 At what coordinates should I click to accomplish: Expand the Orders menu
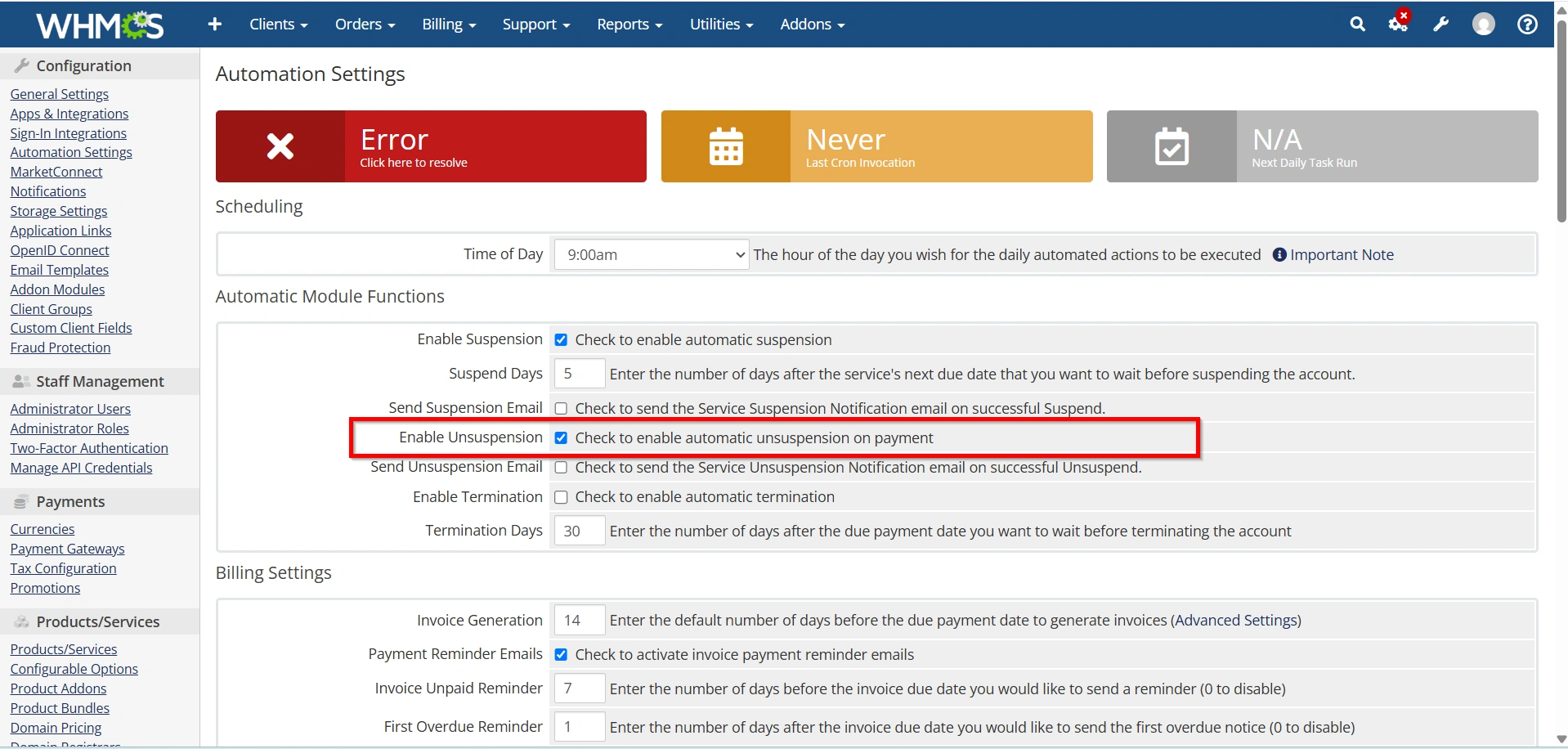click(365, 25)
